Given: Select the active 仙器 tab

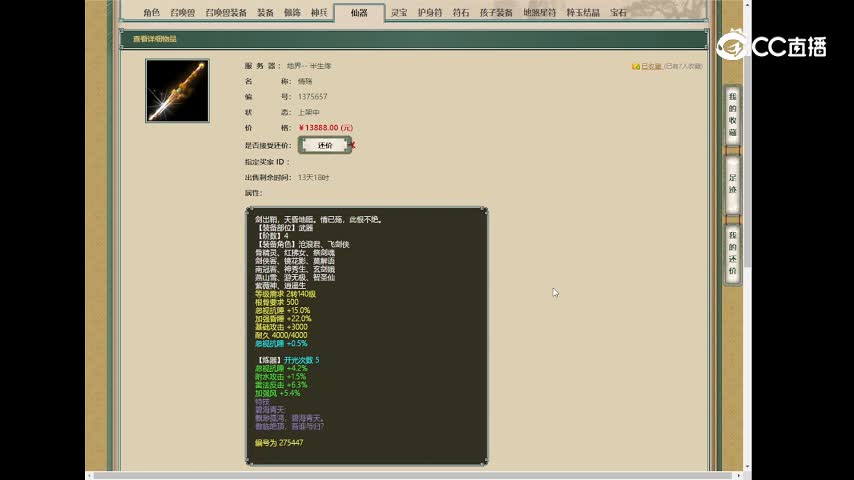Looking at the screenshot, I should click(x=359, y=13).
